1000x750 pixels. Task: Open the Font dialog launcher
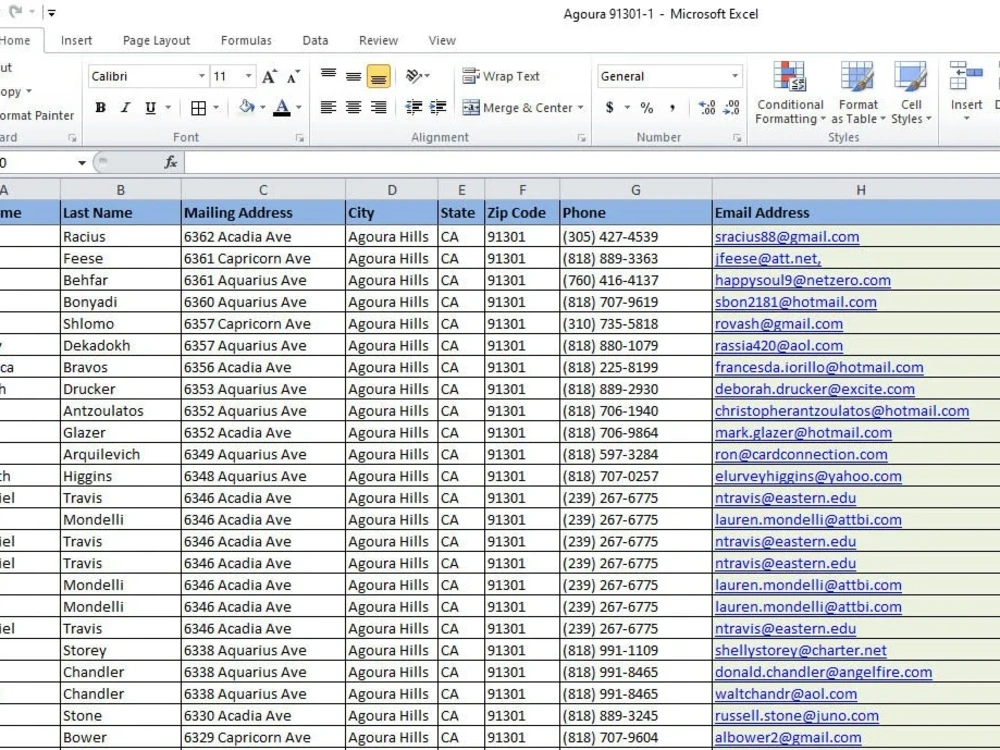click(x=299, y=138)
